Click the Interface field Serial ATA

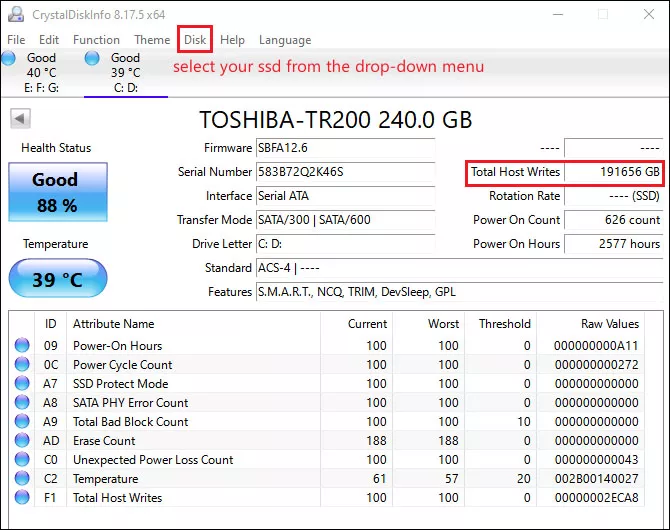(x=345, y=196)
